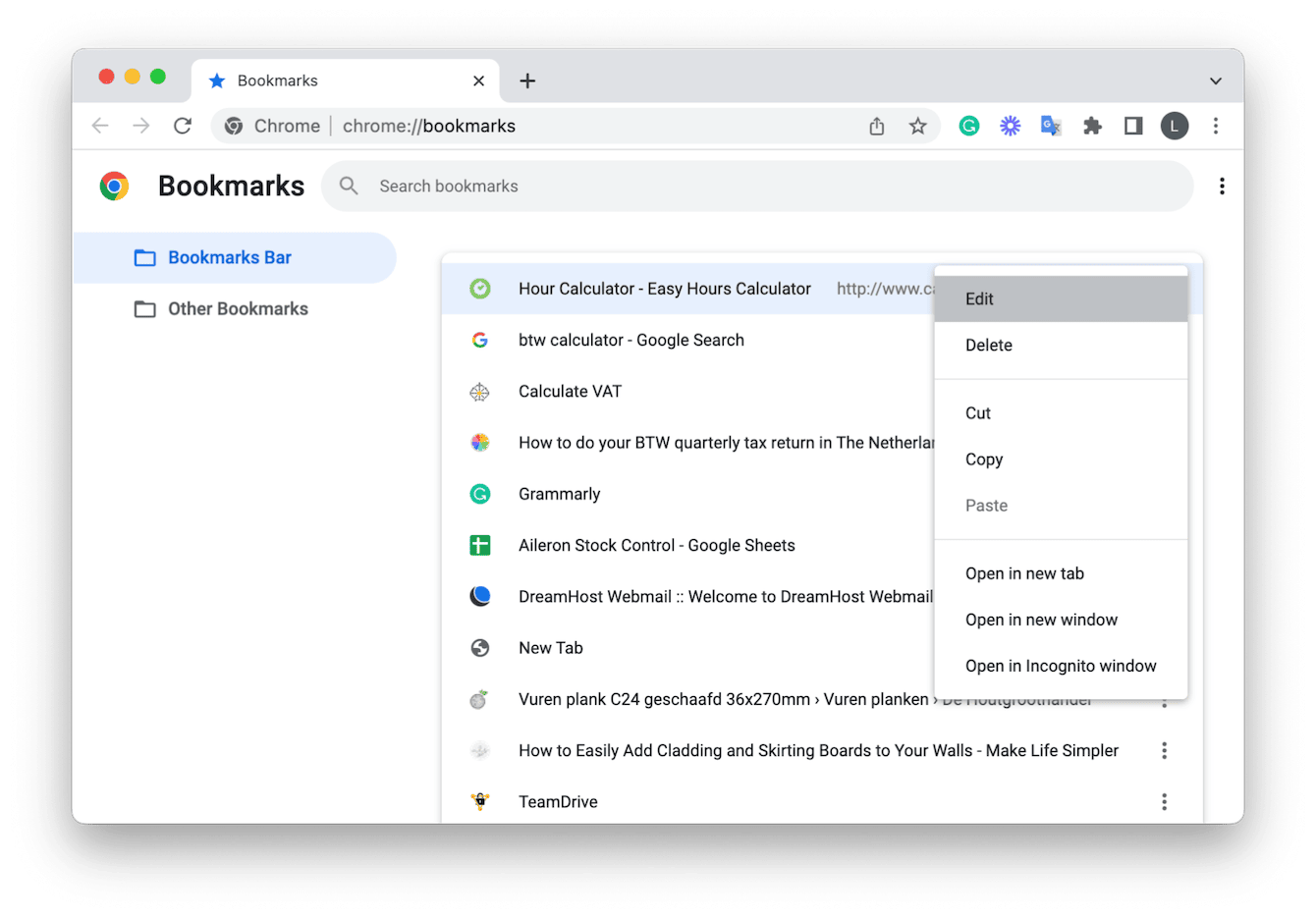Open Chrome's three-dot browser menu
This screenshot has width=1316, height=919.
[1216, 126]
